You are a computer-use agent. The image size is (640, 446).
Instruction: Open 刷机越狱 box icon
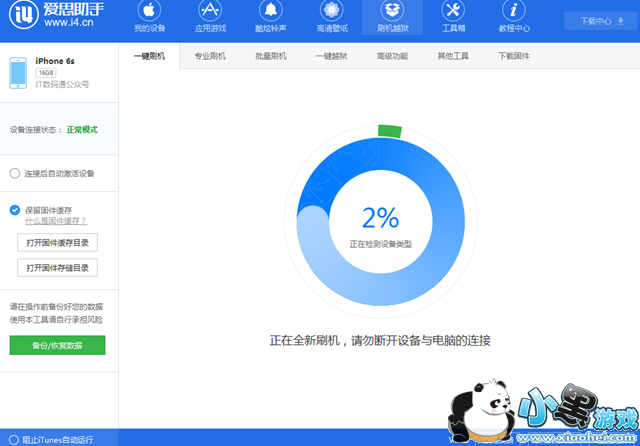(x=392, y=10)
